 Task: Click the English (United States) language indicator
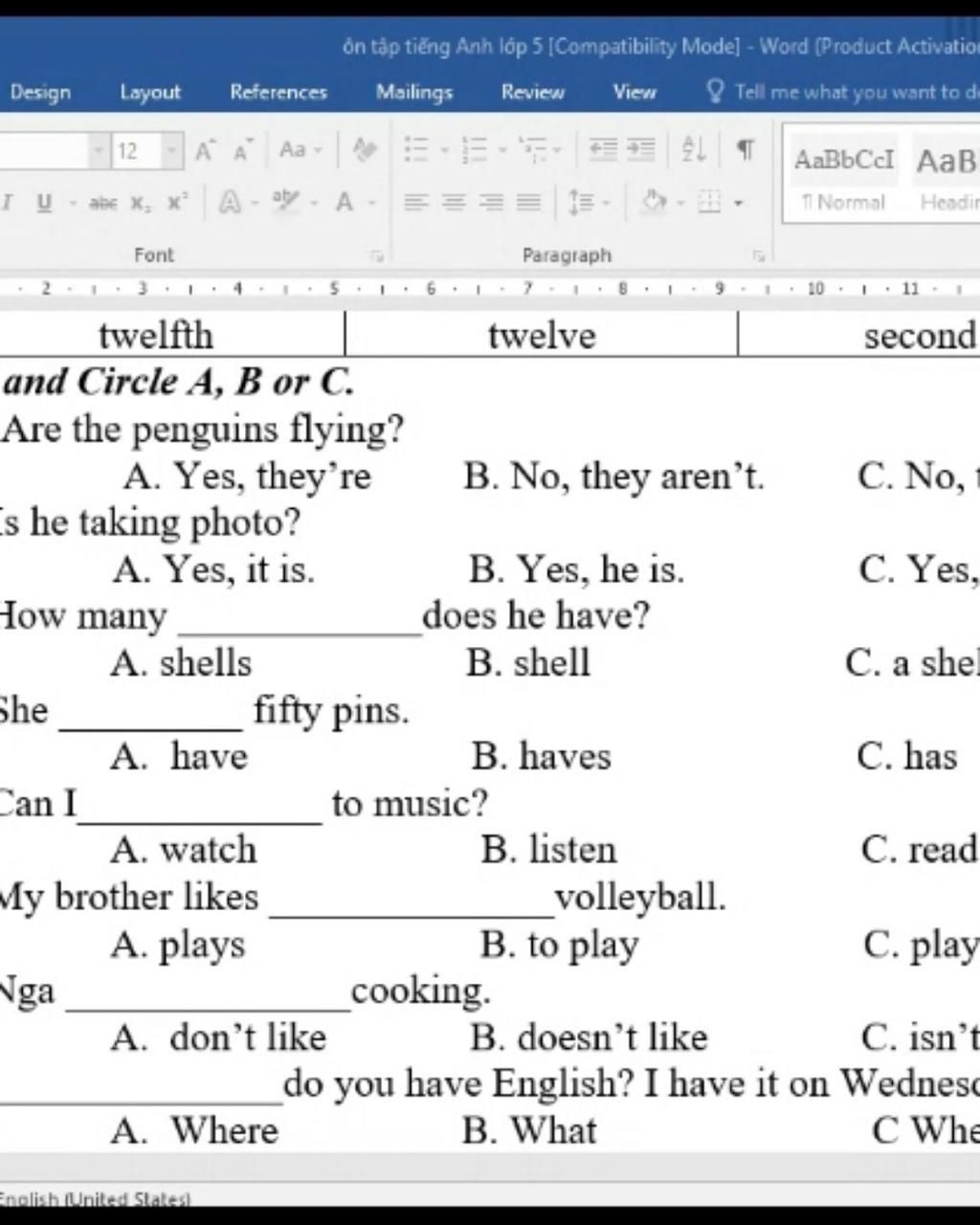point(95,1198)
